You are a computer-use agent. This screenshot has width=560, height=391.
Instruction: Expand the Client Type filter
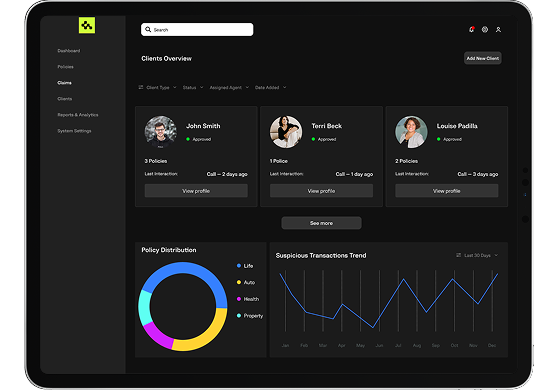(x=161, y=87)
